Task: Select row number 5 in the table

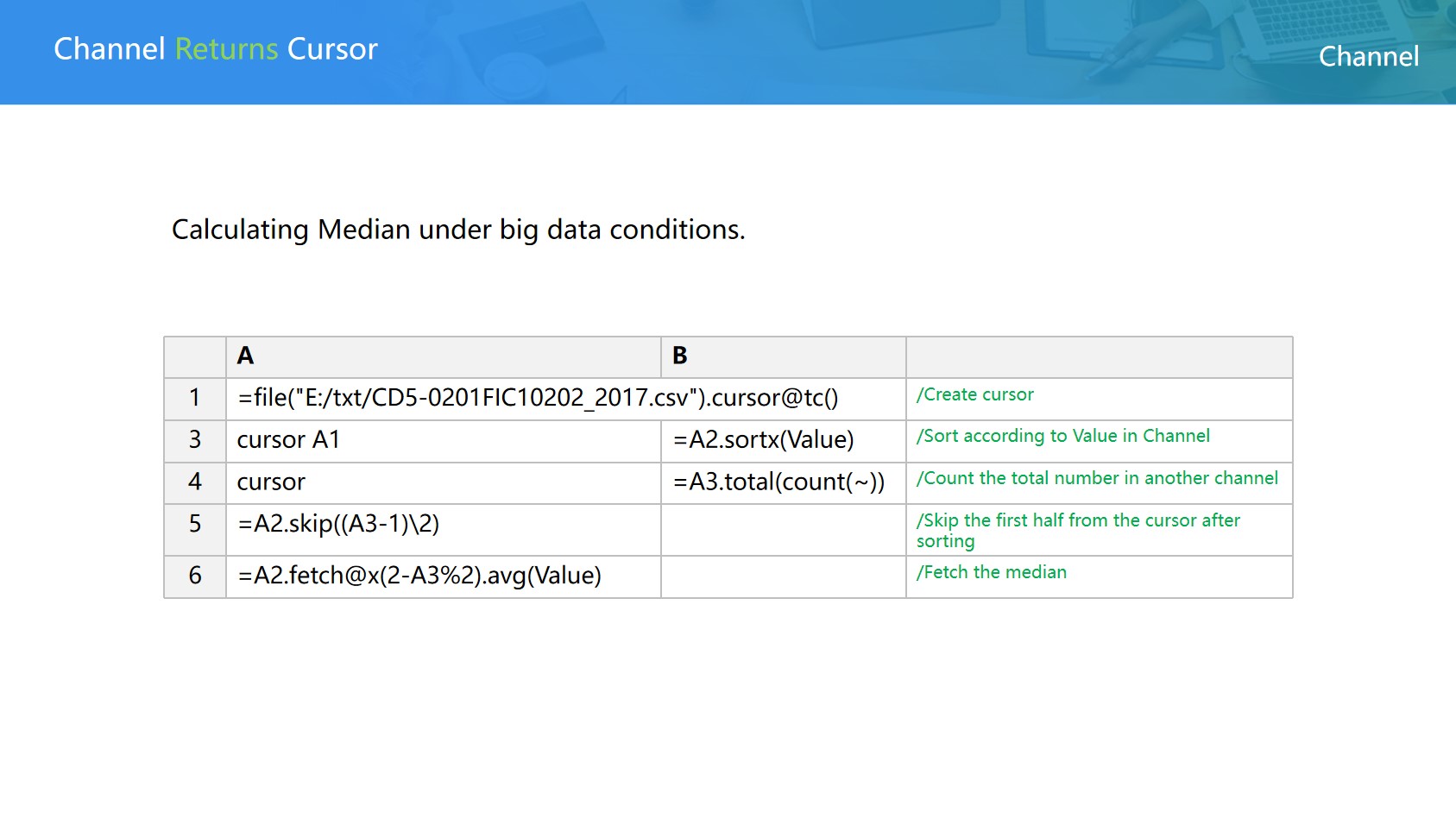Action: tap(195, 524)
